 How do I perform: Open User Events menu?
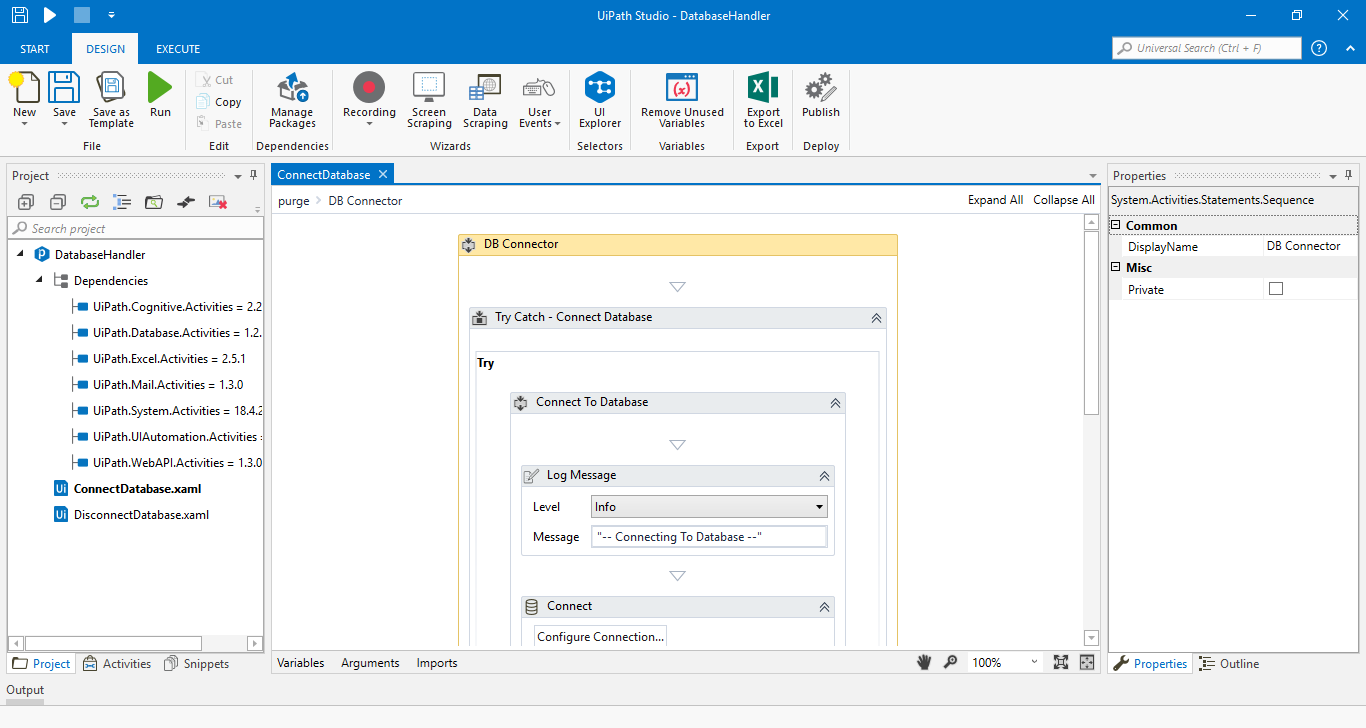pyautogui.click(x=540, y=100)
